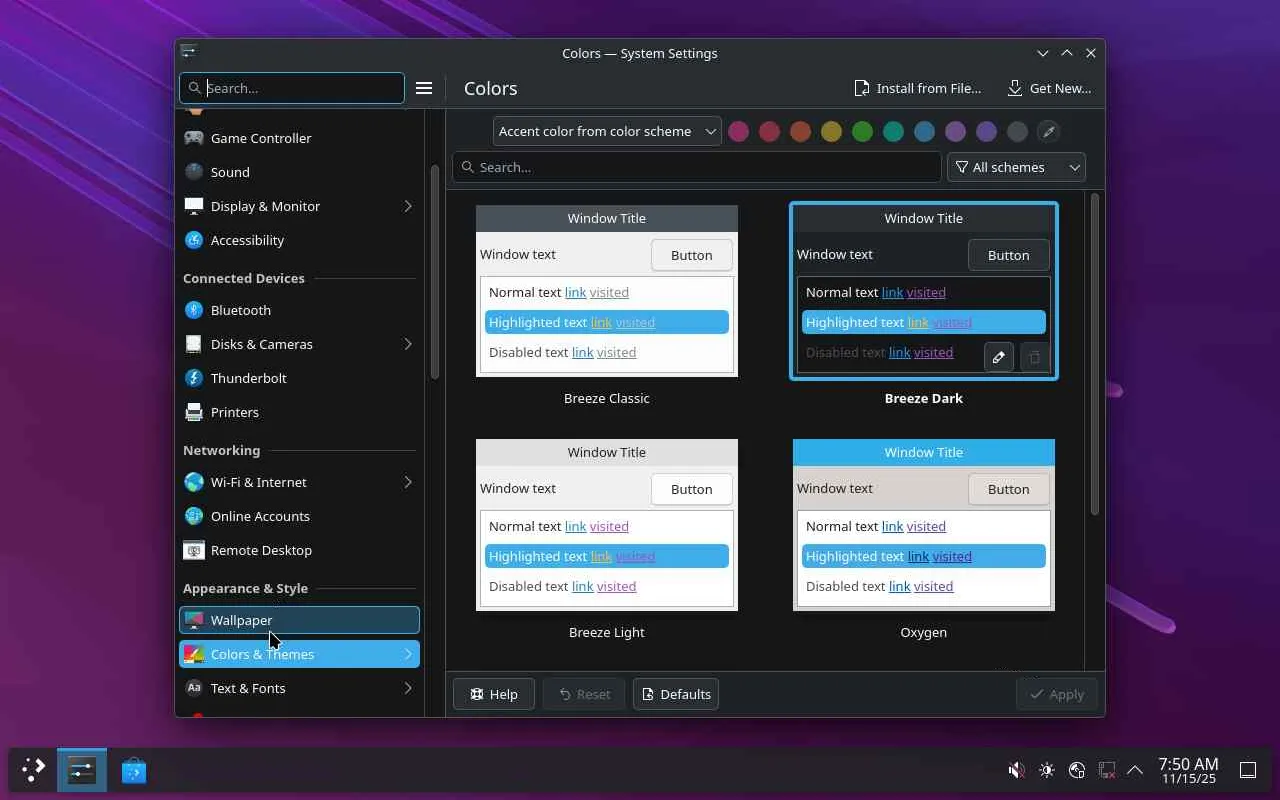Show hidden tray icons with the up arrow
Viewport: 1280px width, 800px height.
point(1135,770)
